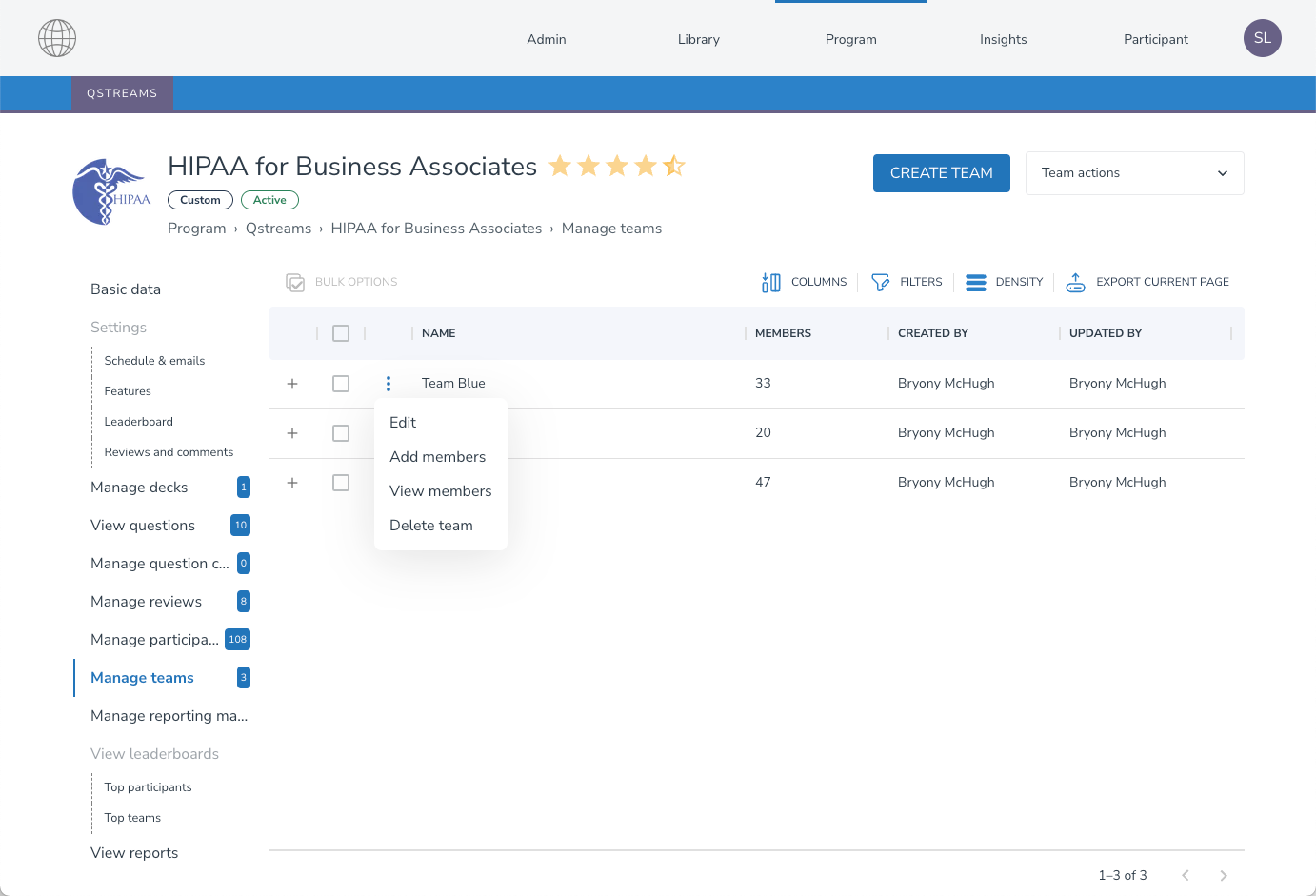Click the half-filled fifth rating star

point(674,166)
